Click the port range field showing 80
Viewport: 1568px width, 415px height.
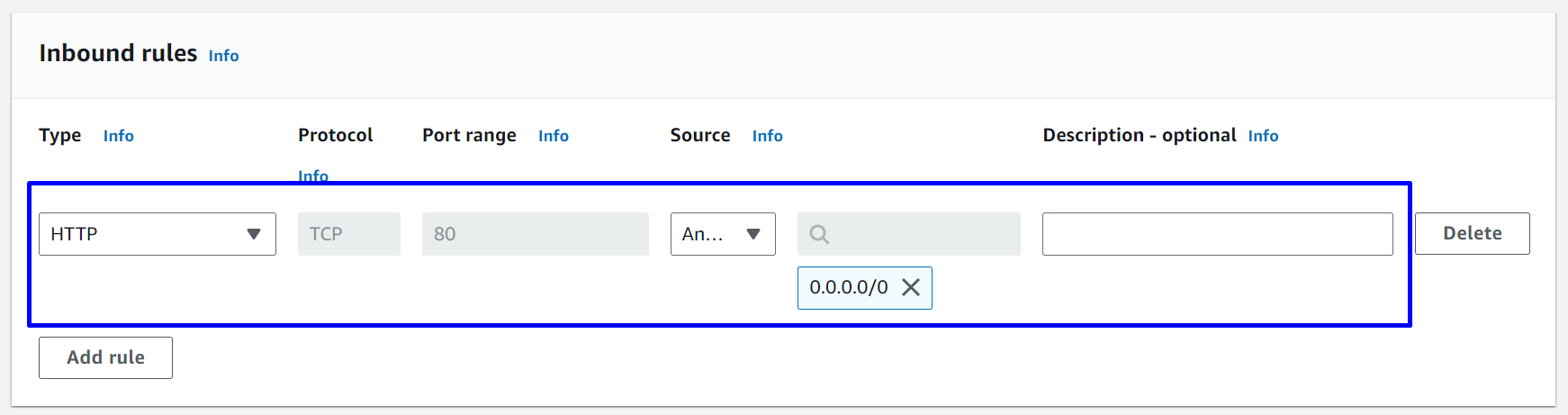click(535, 234)
